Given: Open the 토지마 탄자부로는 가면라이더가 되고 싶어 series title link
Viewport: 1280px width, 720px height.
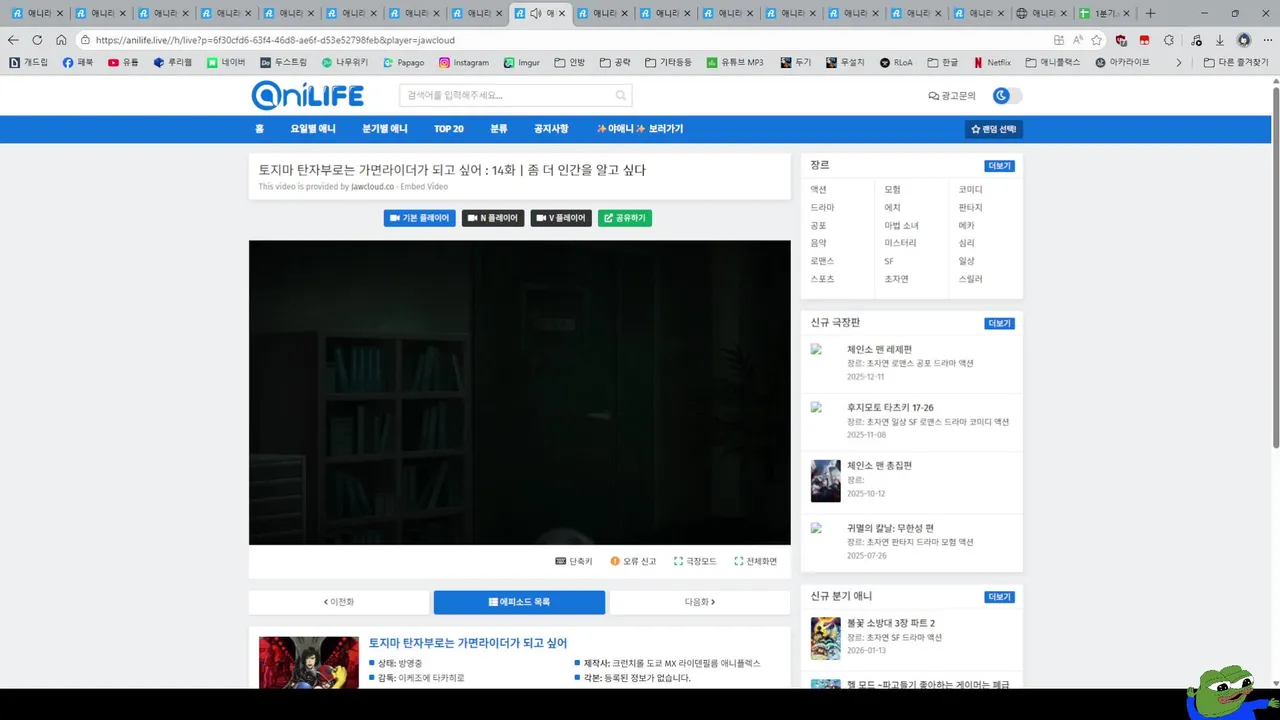Looking at the screenshot, I should click(468, 643).
